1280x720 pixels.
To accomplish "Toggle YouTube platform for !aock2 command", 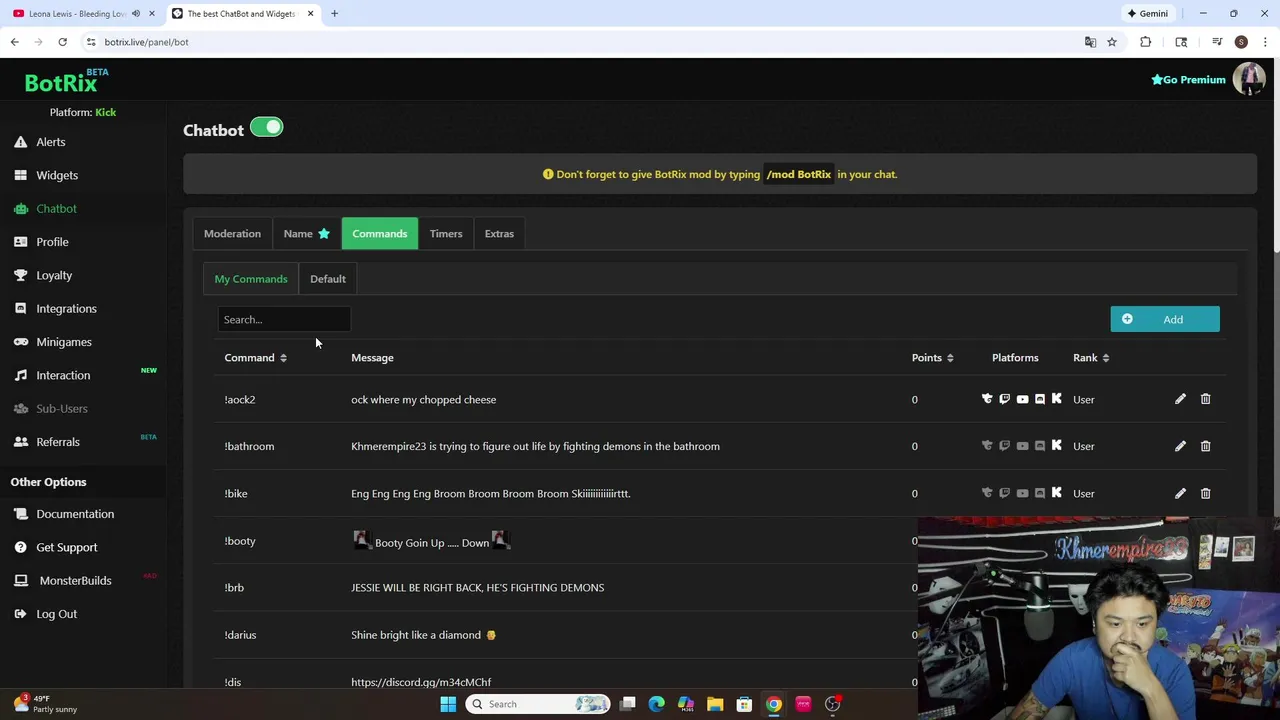I will [1022, 399].
